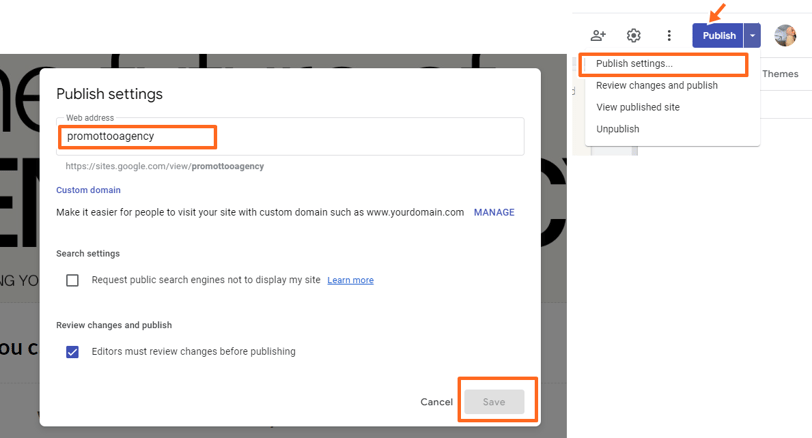Click Cancel in Publish settings dialog

pyautogui.click(x=437, y=402)
